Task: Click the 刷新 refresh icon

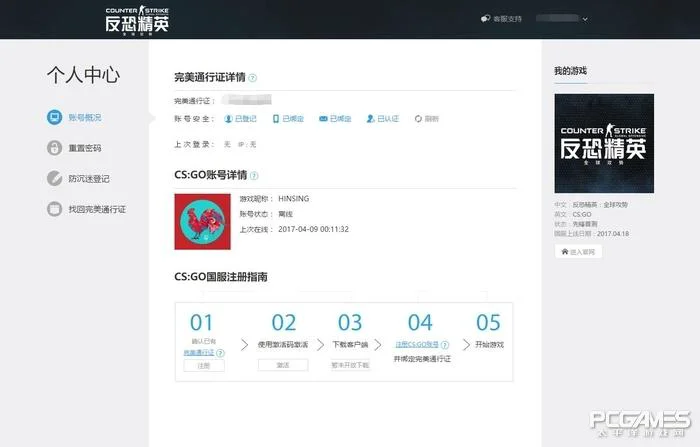Action: pos(418,119)
